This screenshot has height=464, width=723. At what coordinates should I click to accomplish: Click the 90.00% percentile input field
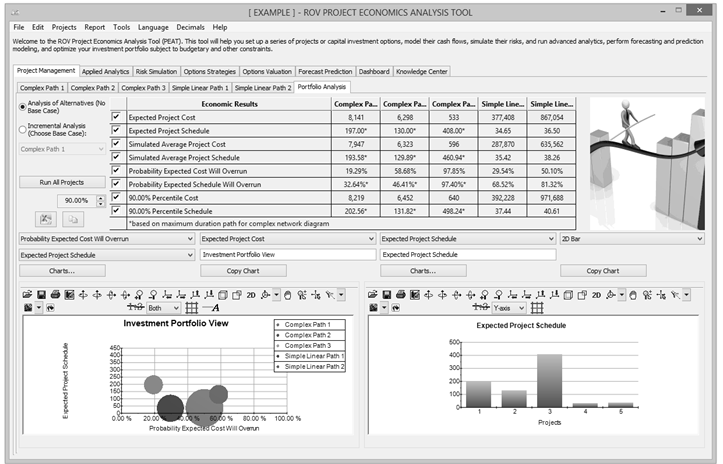[x=77, y=201]
